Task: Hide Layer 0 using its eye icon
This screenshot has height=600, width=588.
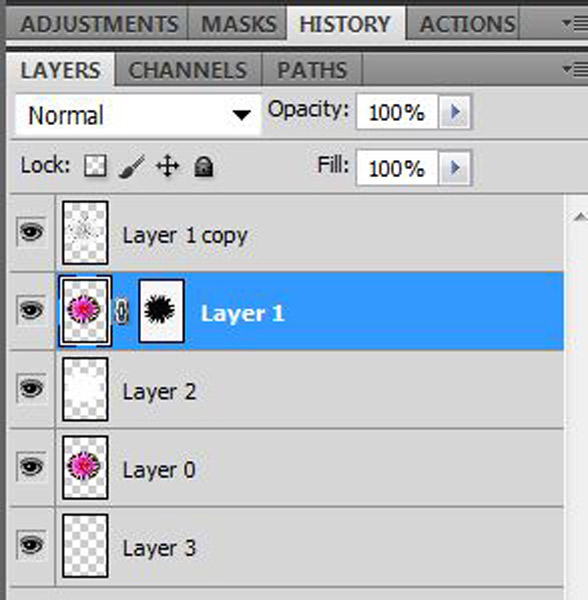Action: tap(31, 466)
